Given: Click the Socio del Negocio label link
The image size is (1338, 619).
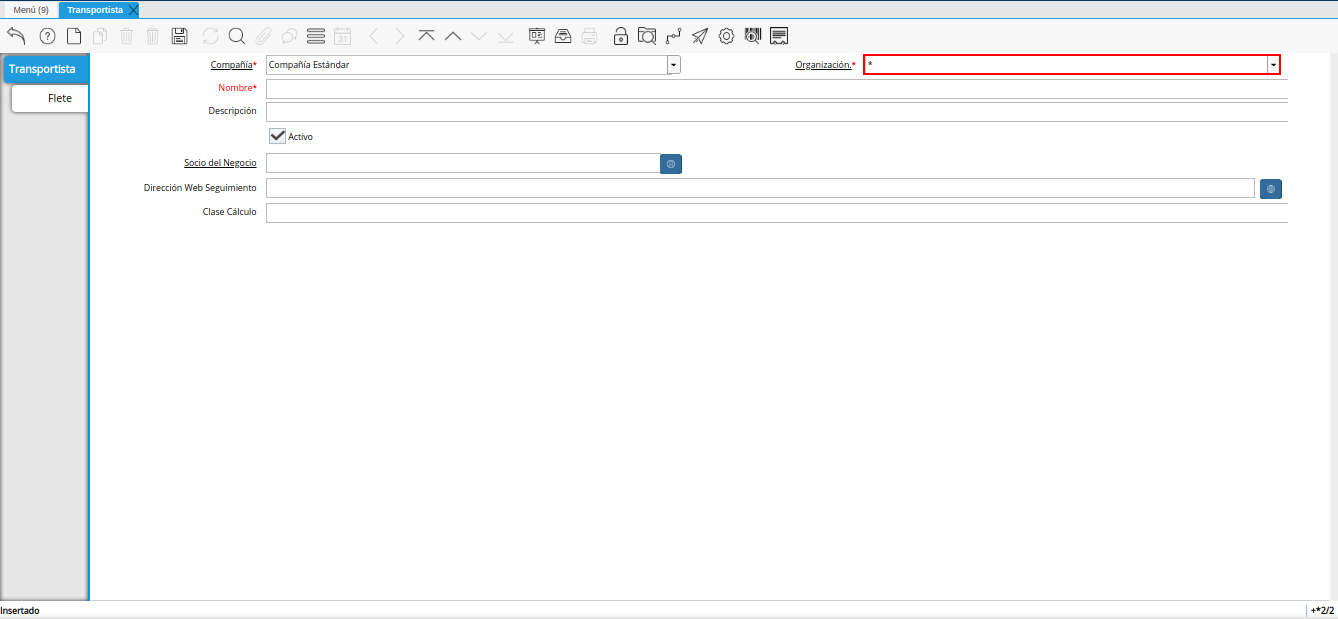Looking at the screenshot, I should tap(220, 162).
